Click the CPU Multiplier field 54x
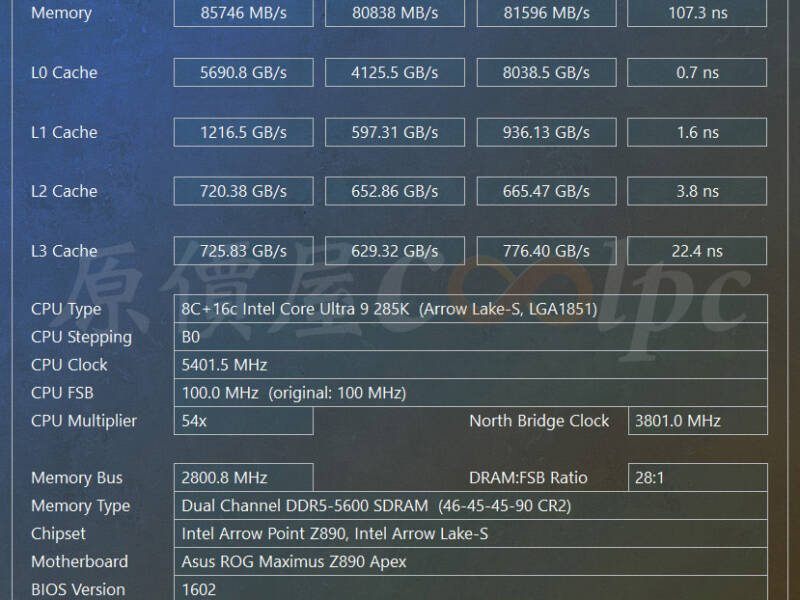Viewport: 800px width, 600px height. [243, 421]
